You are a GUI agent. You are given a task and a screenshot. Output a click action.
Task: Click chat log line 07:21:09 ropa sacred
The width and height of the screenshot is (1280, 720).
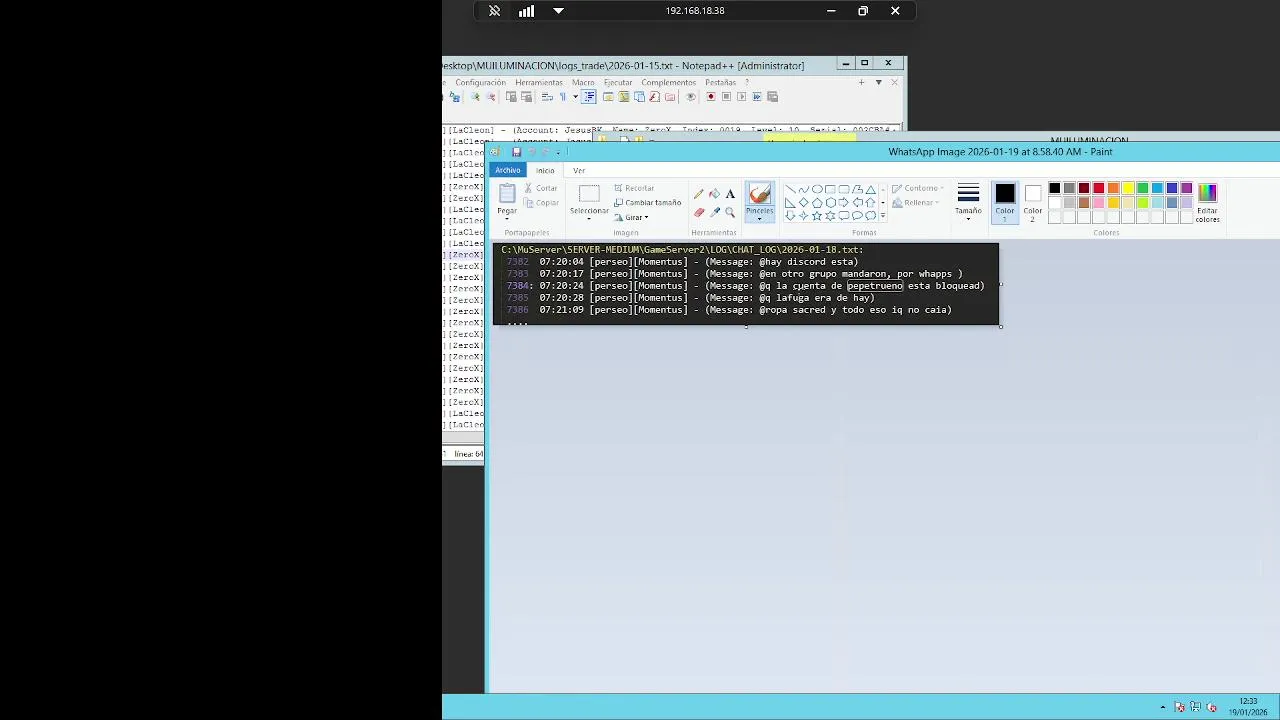[x=729, y=310]
